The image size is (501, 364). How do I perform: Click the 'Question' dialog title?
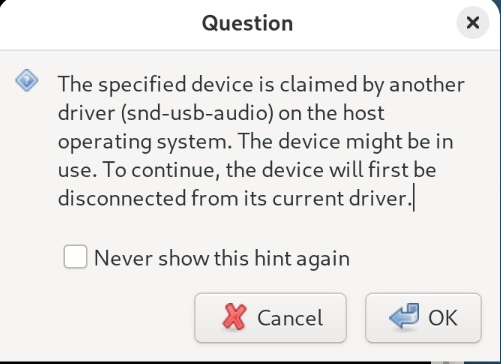pyautogui.click(x=247, y=23)
